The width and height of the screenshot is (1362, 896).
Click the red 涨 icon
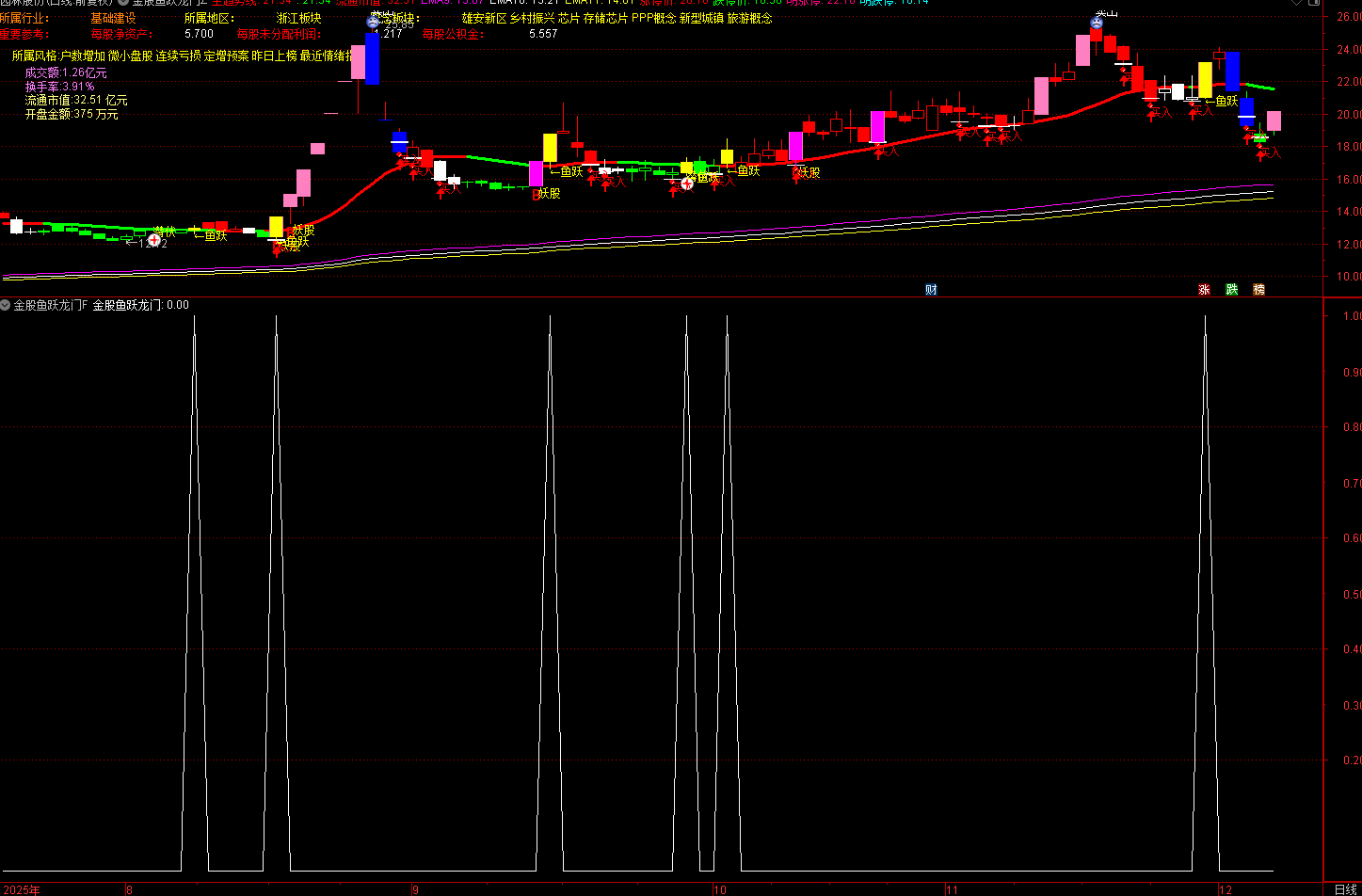point(1204,290)
